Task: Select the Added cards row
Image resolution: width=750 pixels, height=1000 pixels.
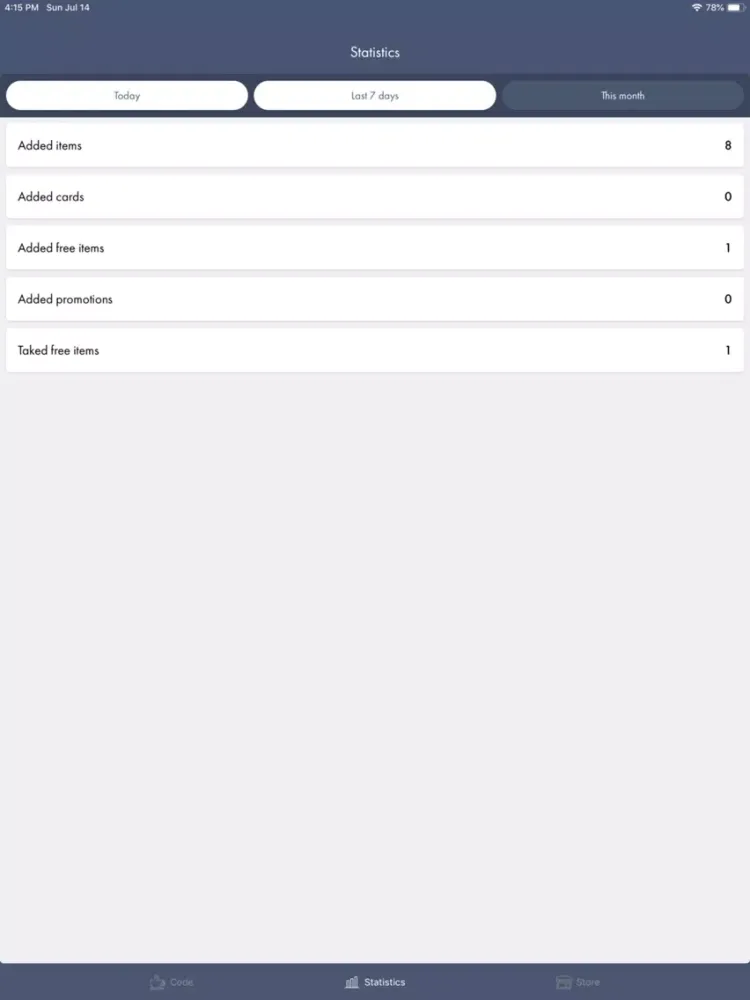Action: (x=375, y=196)
